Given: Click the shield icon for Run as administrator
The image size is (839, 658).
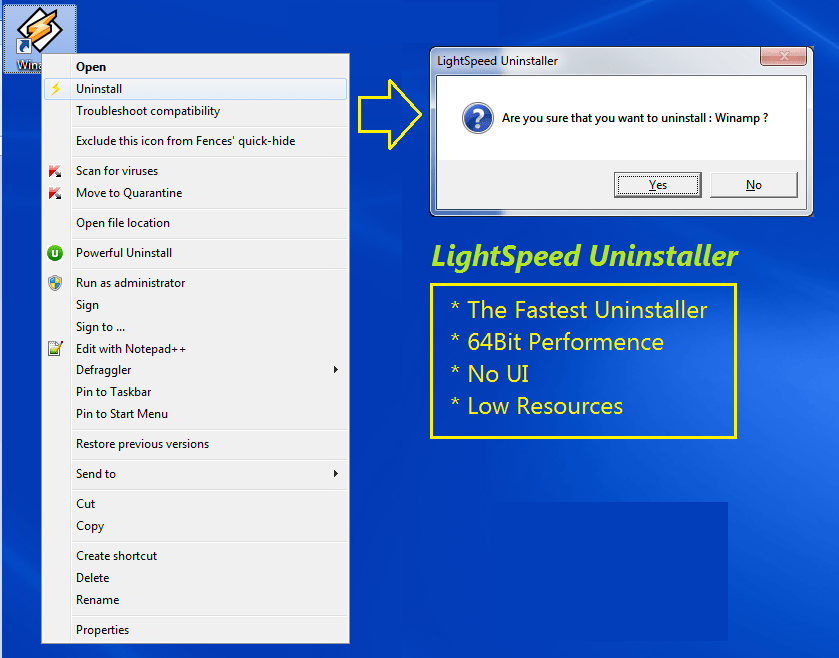Looking at the screenshot, I should pos(55,283).
